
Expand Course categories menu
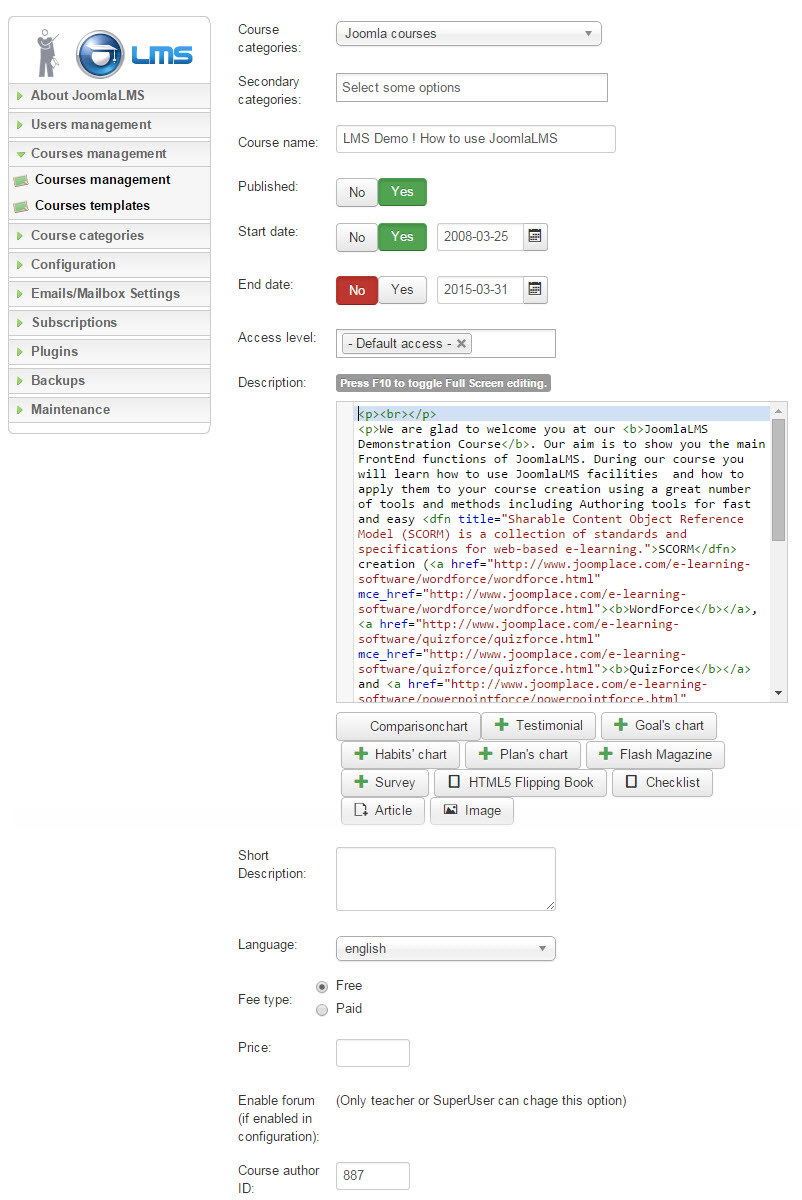point(110,236)
